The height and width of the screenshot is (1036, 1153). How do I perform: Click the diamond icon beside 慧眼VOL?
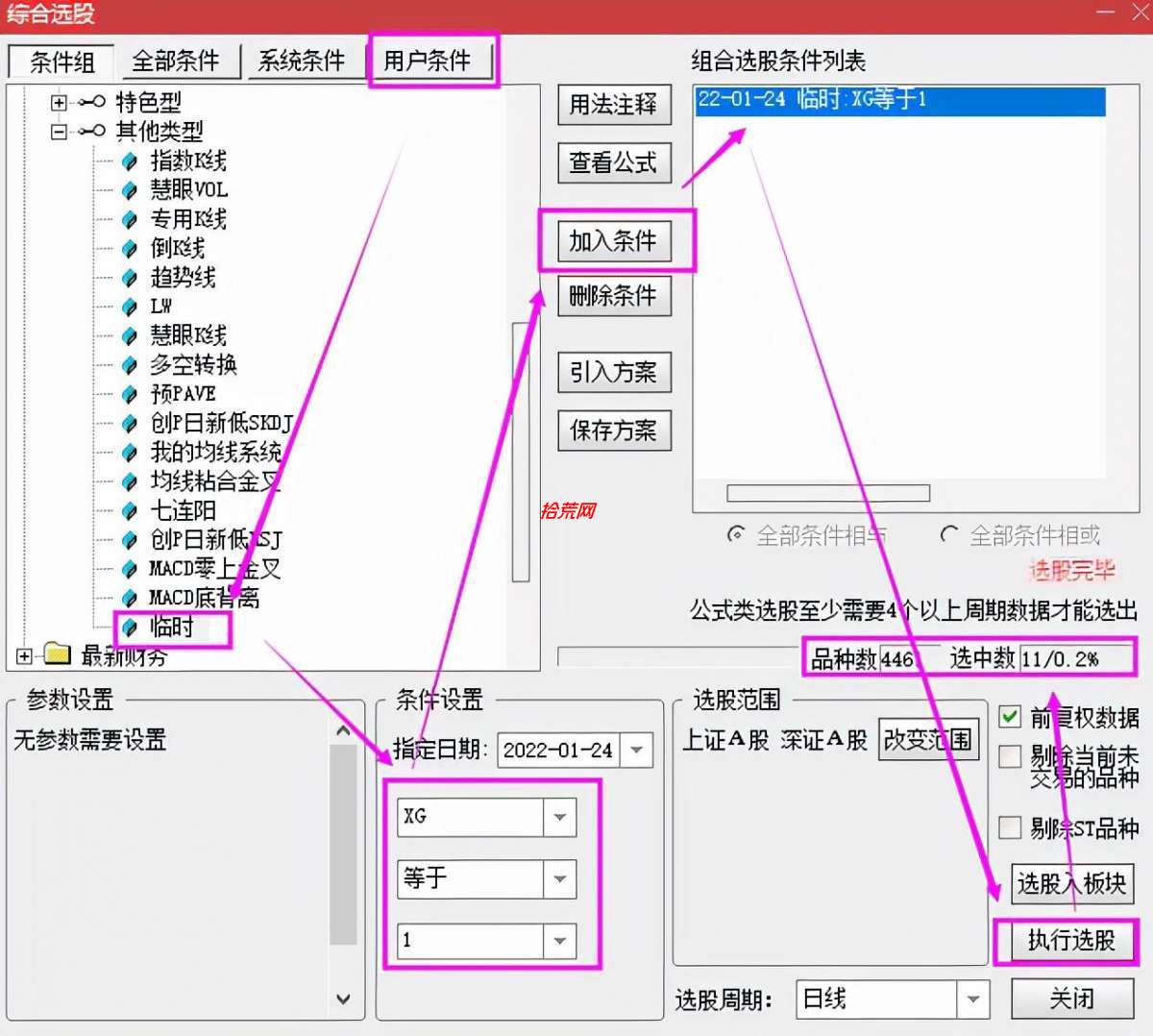click(x=130, y=190)
